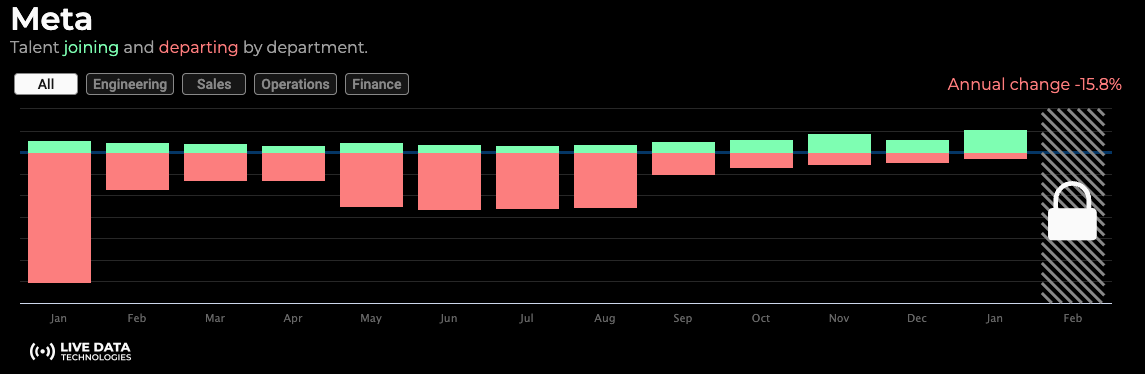Switch to the Operations filter
1145x374 pixels.
pos(295,84)
